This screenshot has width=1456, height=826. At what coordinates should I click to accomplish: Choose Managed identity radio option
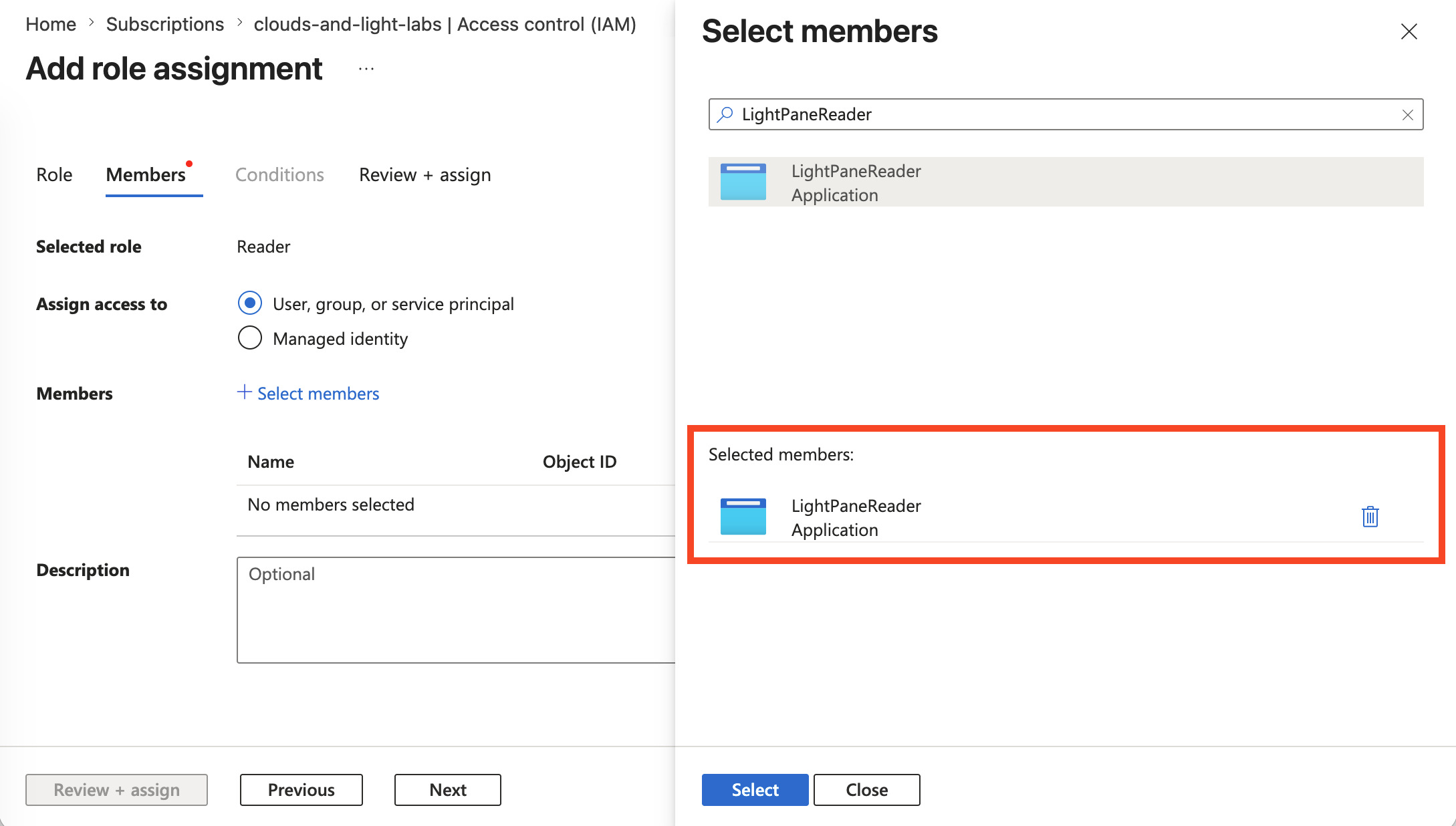[250, 338]
